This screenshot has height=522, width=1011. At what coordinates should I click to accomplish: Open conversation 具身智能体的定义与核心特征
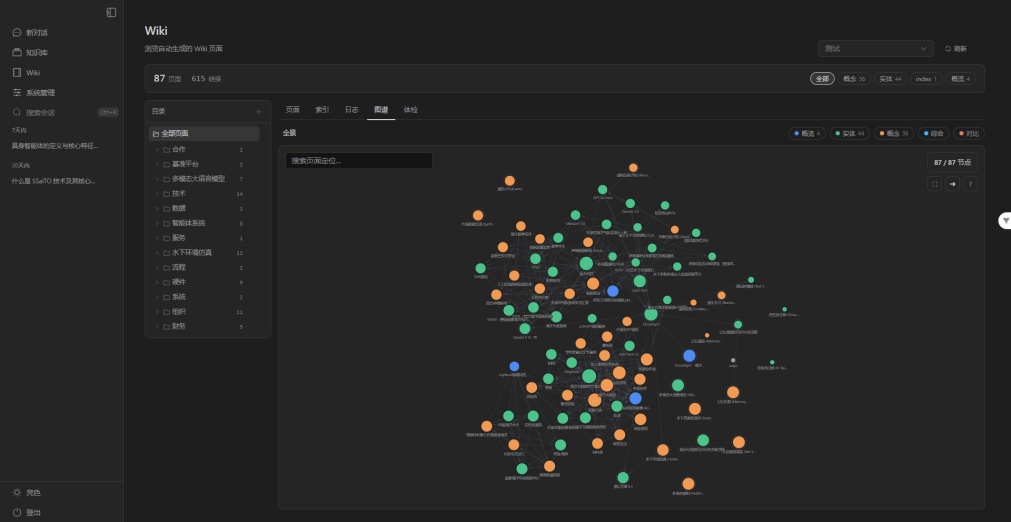tap(55, 146)
